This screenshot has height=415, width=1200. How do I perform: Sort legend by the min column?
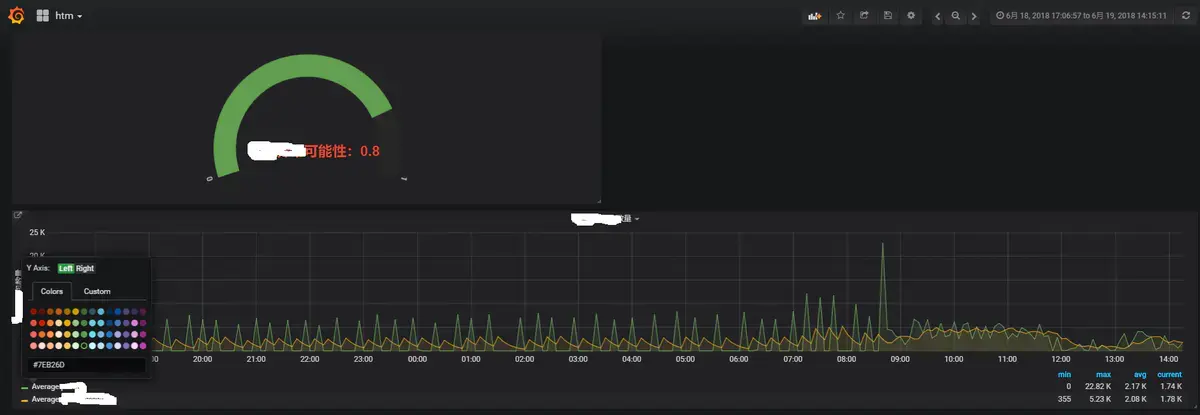(1065, 374)
